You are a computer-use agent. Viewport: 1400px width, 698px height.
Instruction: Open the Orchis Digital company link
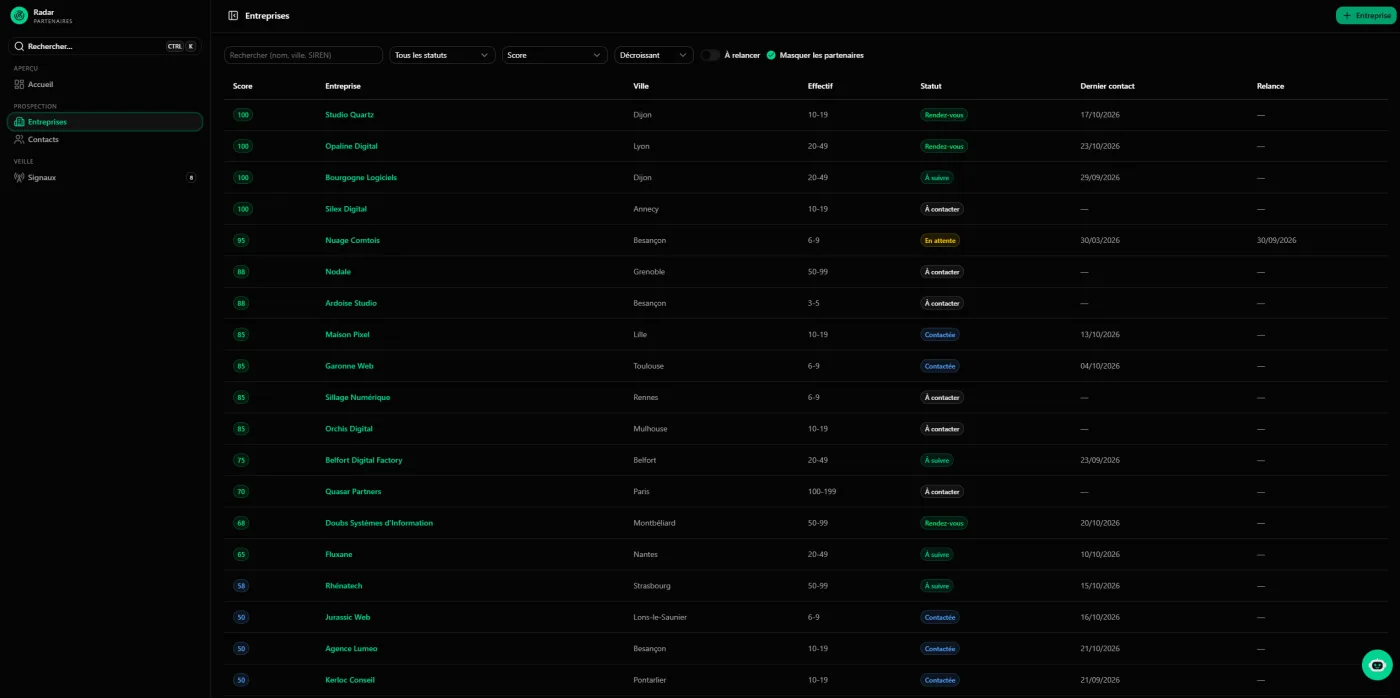[349, 429]
